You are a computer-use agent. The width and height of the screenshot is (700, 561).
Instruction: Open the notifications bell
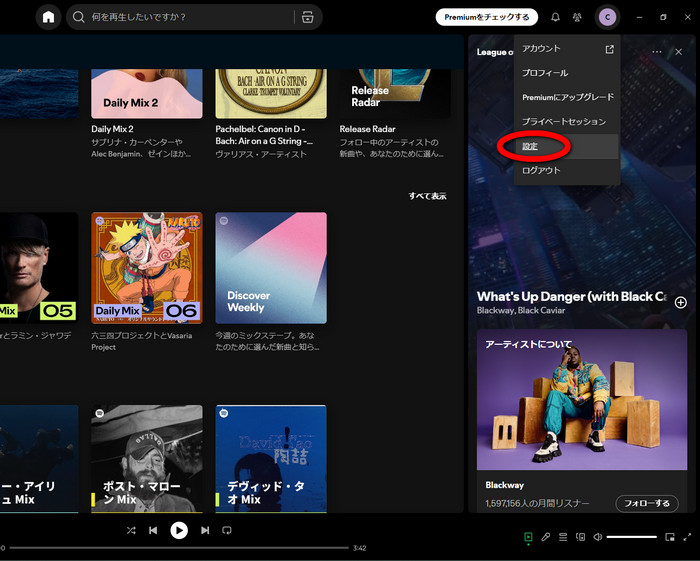pyautogui.click(x=555, y=17)
